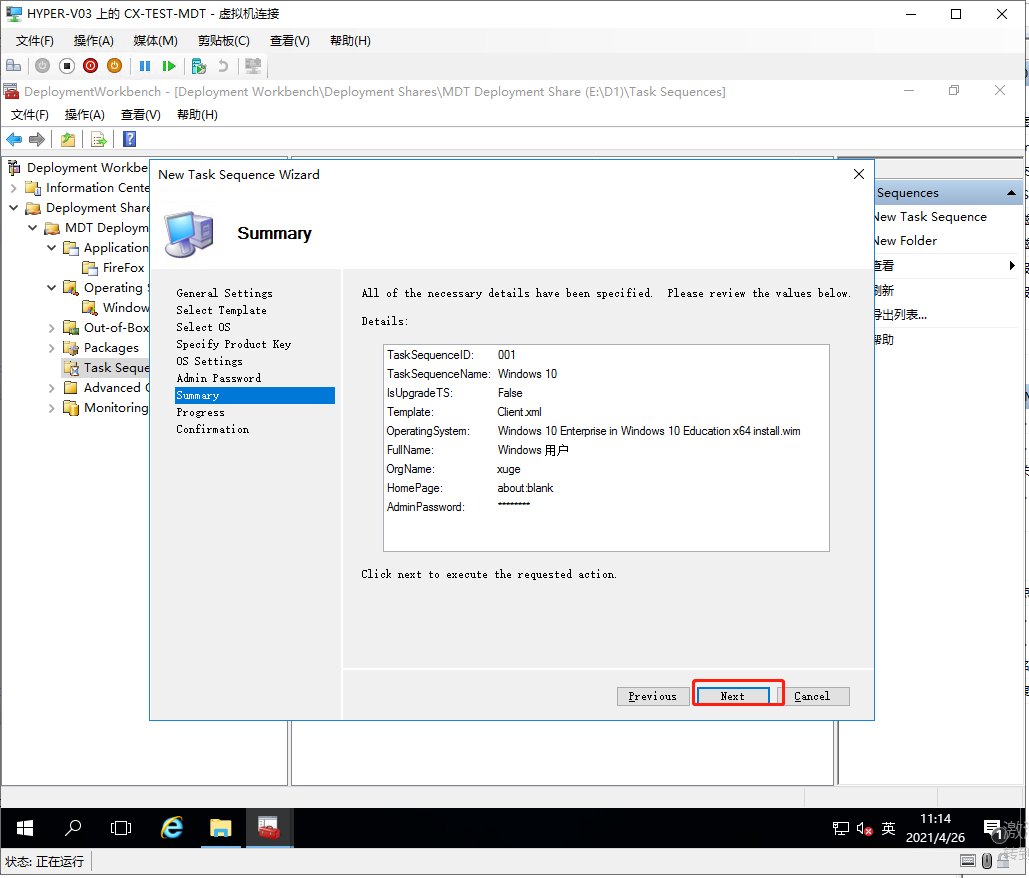Click General Settings wizard step
The height and width of the screenshot is (878, 1029).
click(224, 293)
